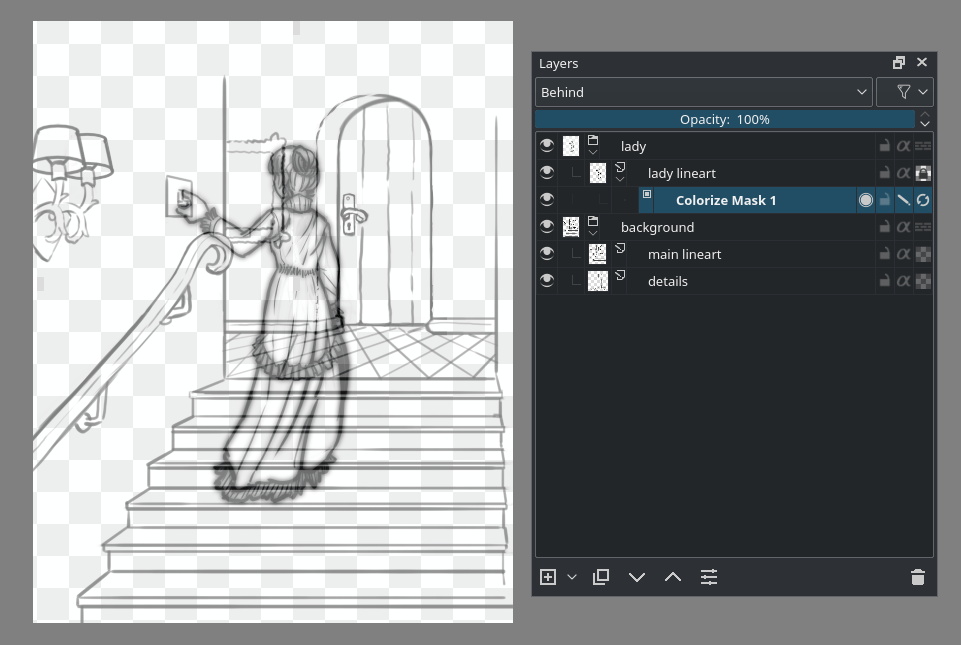Viewport: 961px width, 645px height.
Task: Duplicate the selected layer
Action: click(600, 577)
